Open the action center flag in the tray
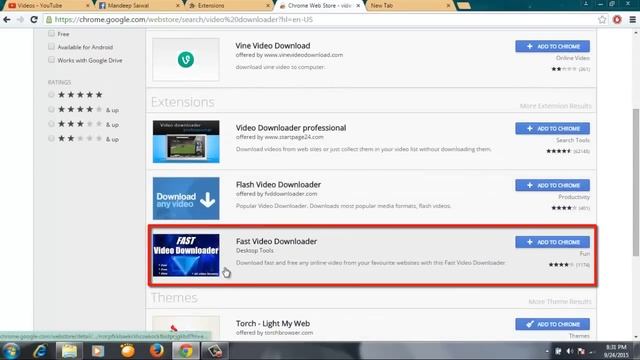 tap(581, 351)
